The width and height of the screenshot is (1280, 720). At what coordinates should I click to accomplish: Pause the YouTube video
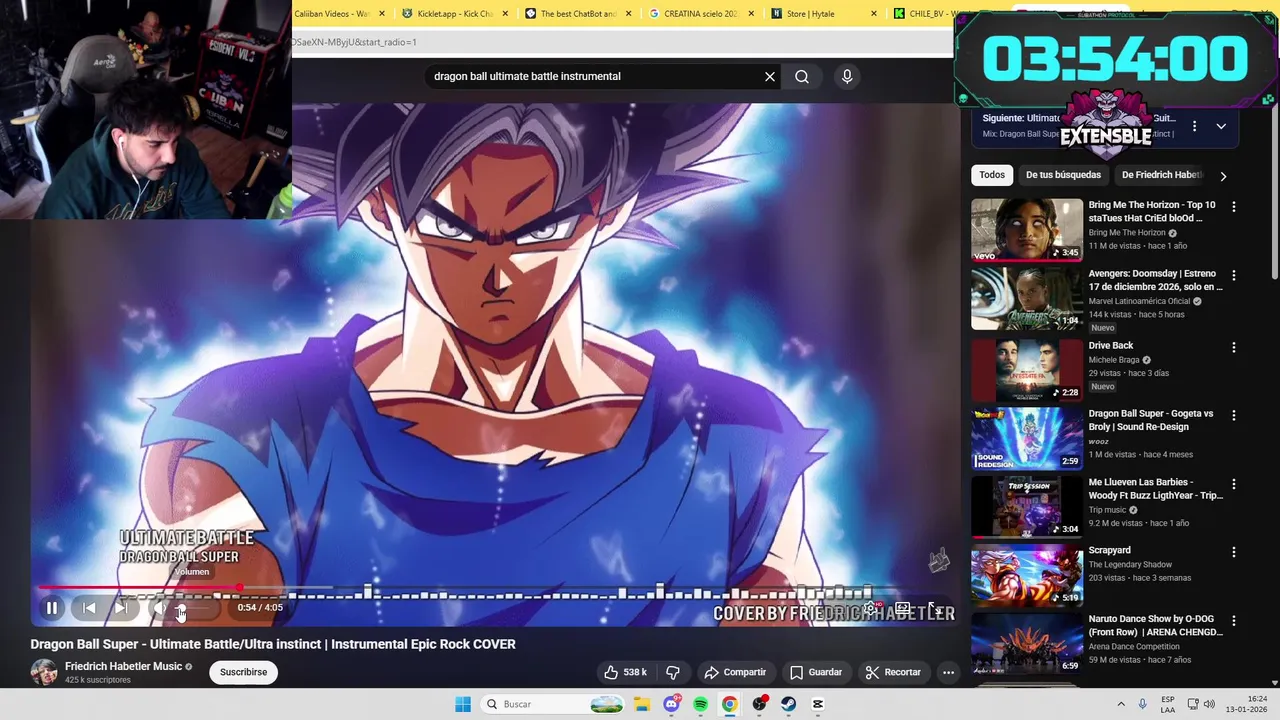click(52, 607)
